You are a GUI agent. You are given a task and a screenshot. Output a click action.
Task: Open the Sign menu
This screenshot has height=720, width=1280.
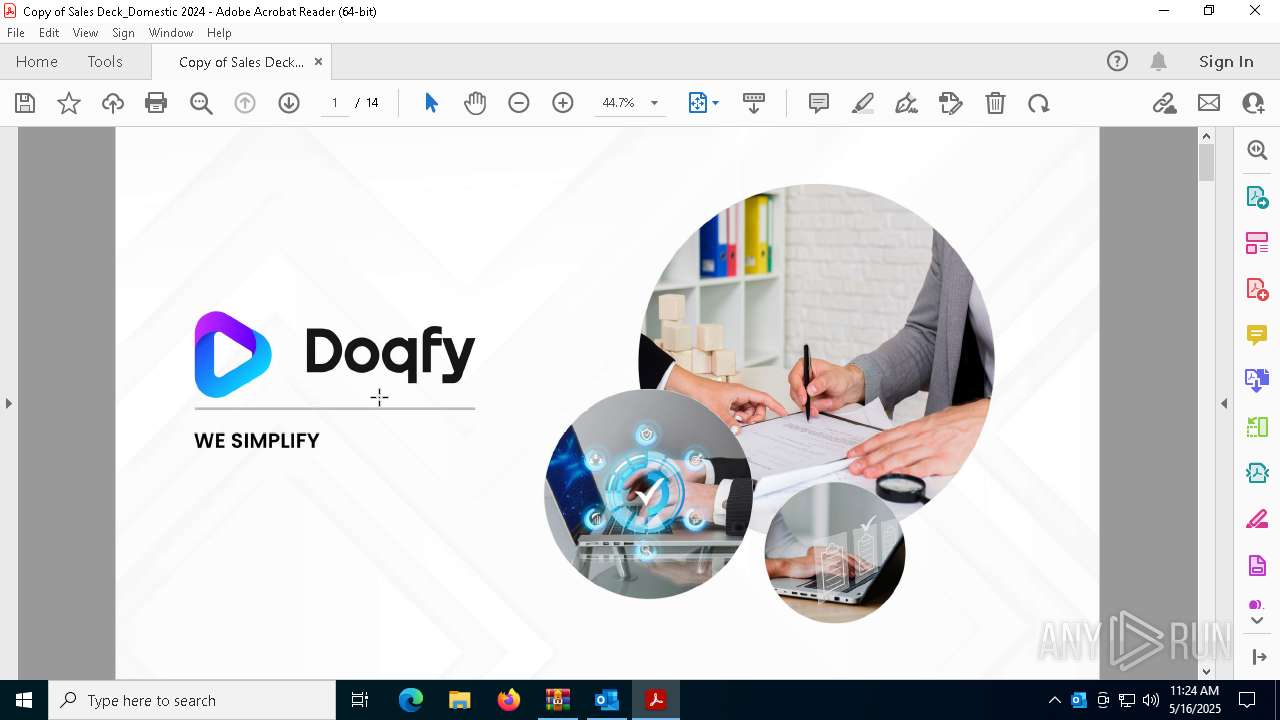[x=124, y=33]
